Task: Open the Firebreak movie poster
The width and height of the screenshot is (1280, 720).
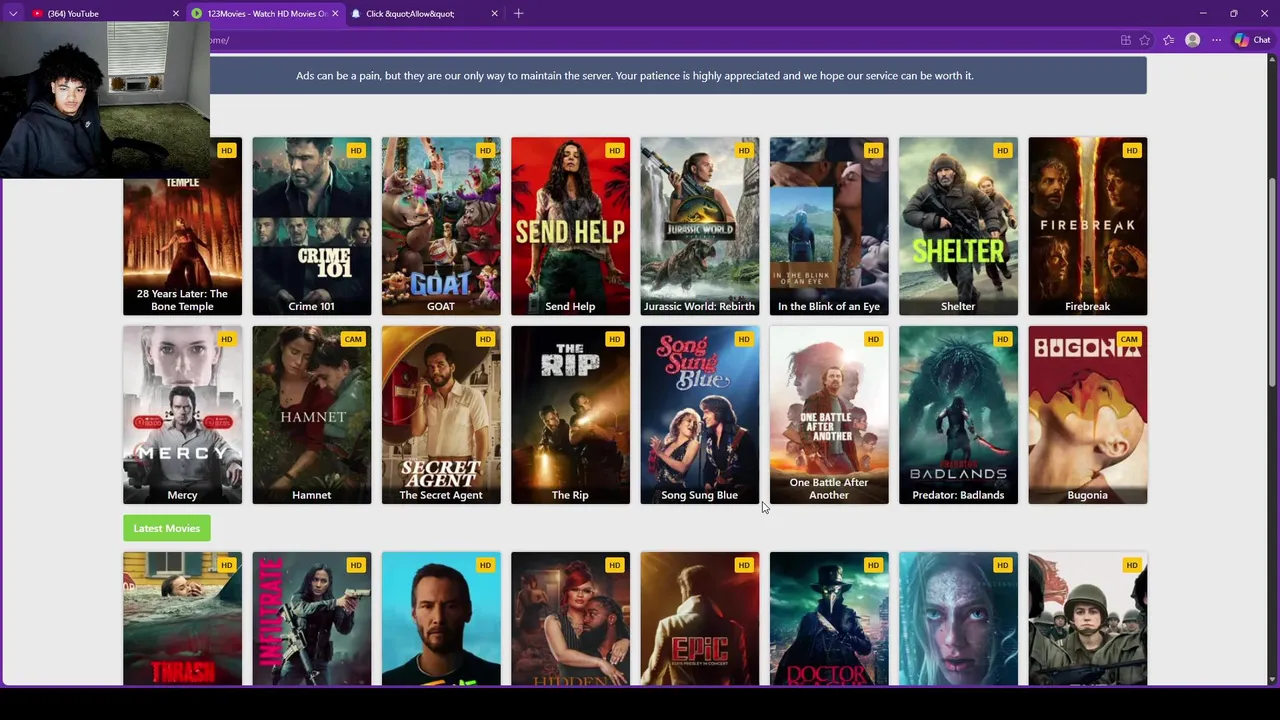Action: (x=1087, y=226)
